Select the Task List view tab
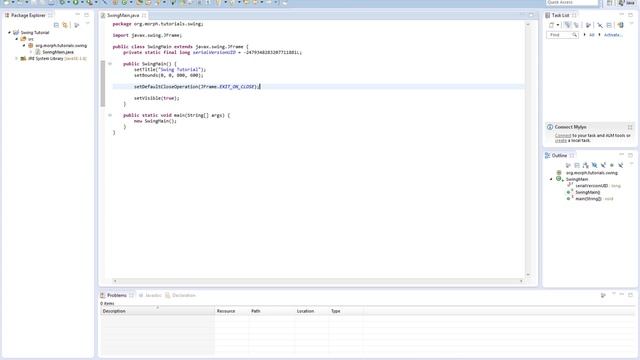Image resolution: width=640 pixels, height=360 pixels. tap(560, 15)
